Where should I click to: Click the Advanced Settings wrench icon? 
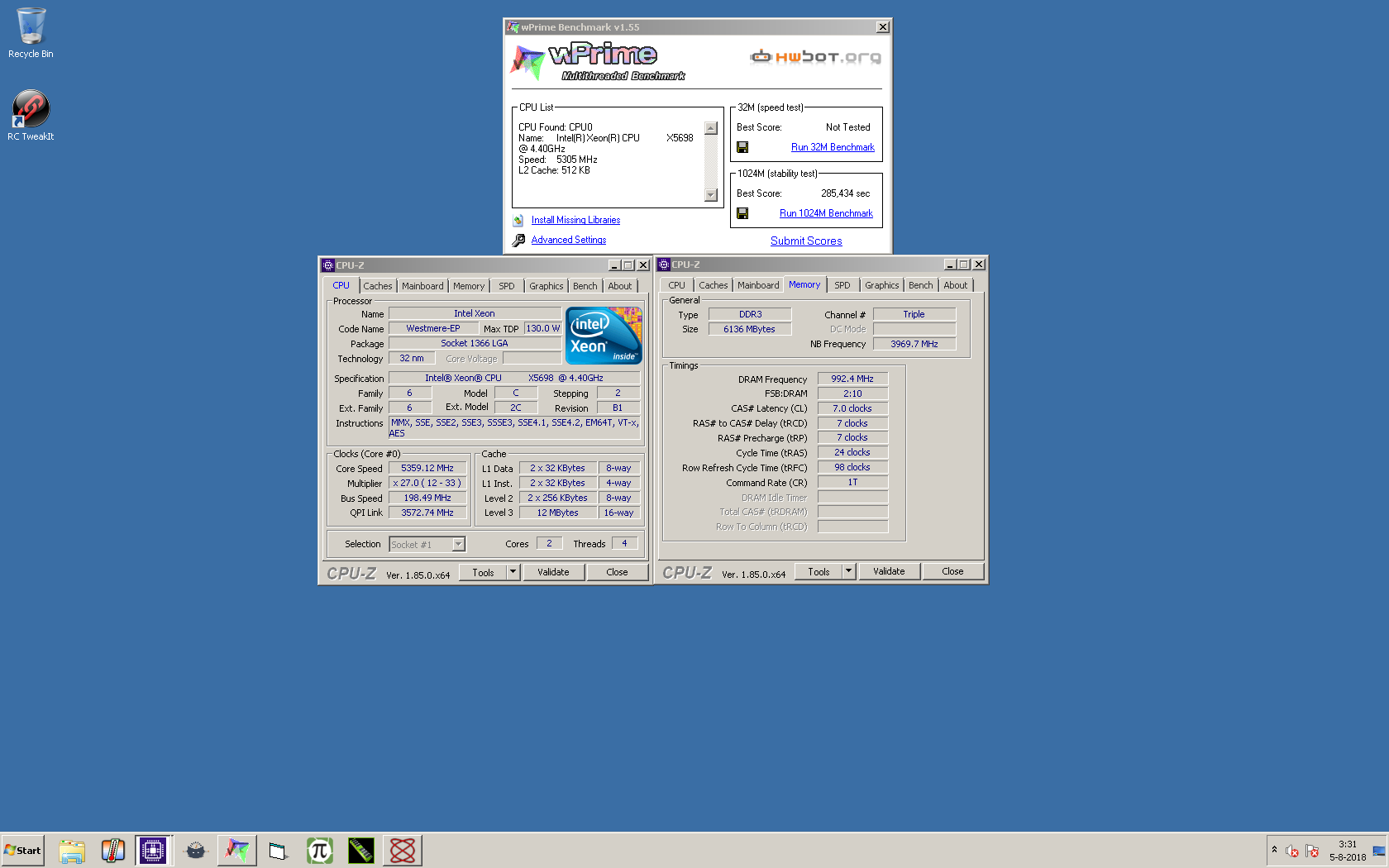click(518, 240)
